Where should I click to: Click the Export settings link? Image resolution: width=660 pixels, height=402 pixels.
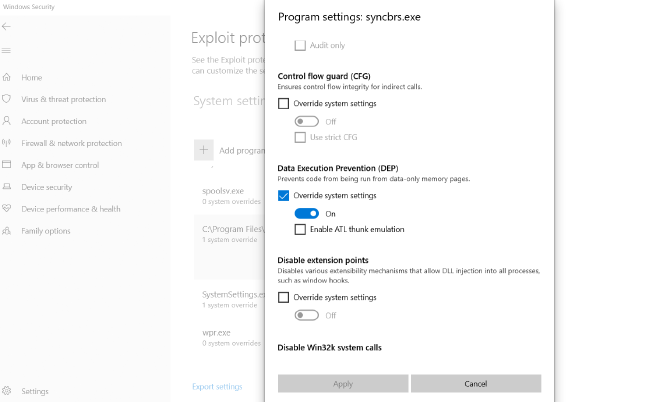point(217,386)
